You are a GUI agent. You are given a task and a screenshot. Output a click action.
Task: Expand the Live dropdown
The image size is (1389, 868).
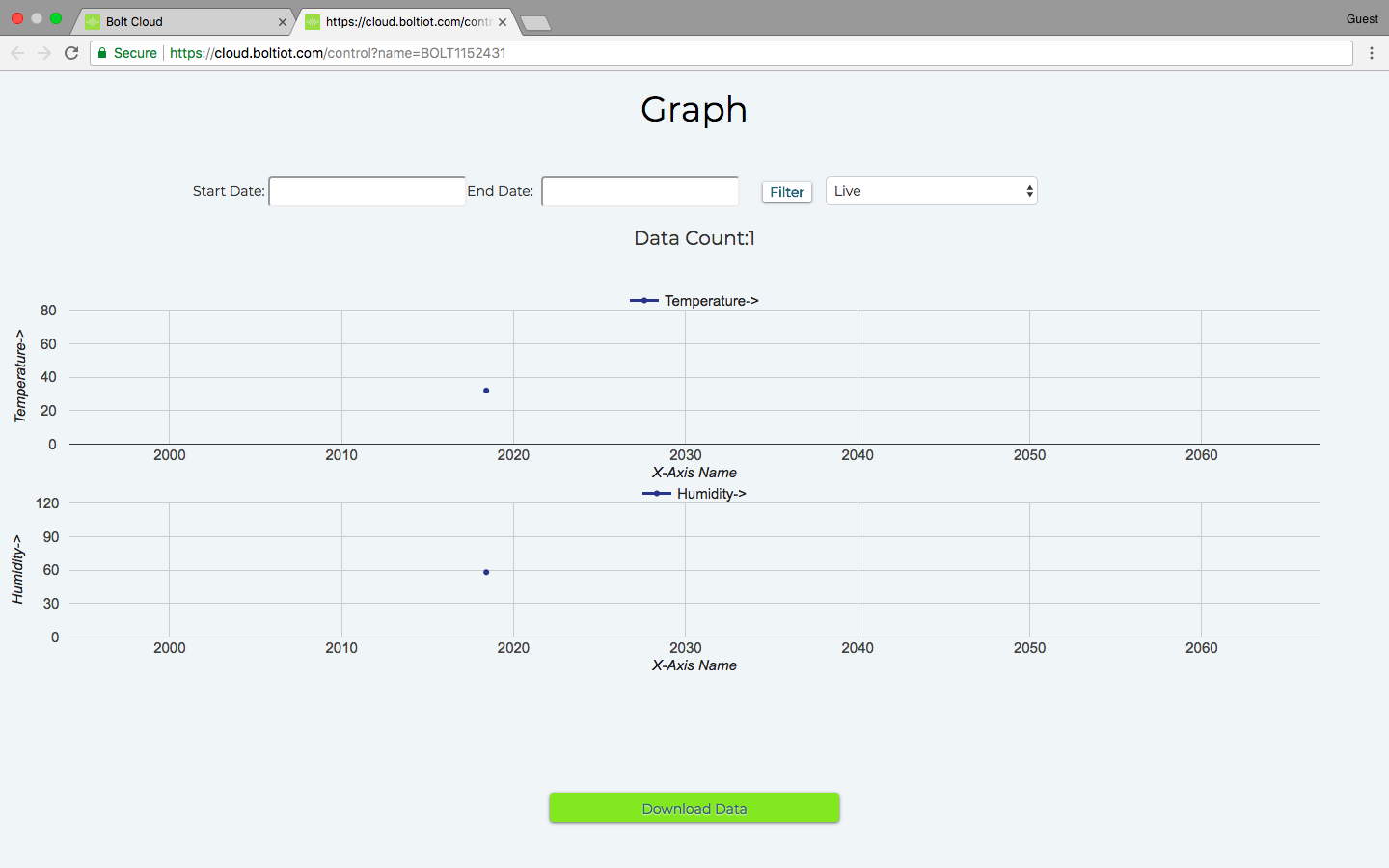pyautogui.click(x=931, y=191)
